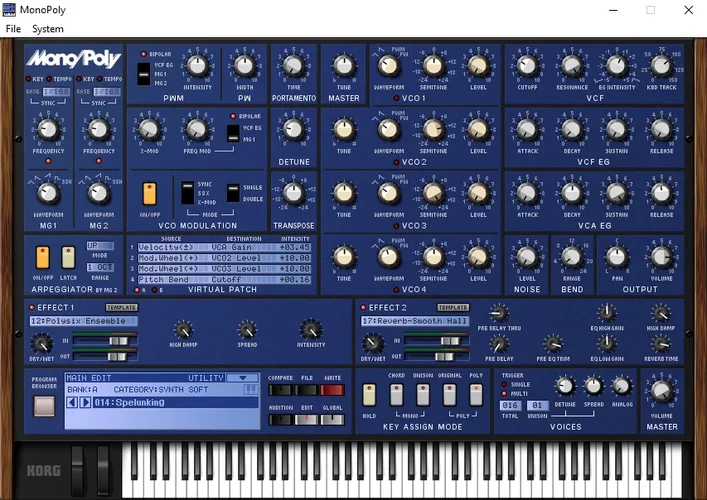Toggle the Arpeggiator On/Off switch
The image size is (707, 500).
(x=42, y=258)
